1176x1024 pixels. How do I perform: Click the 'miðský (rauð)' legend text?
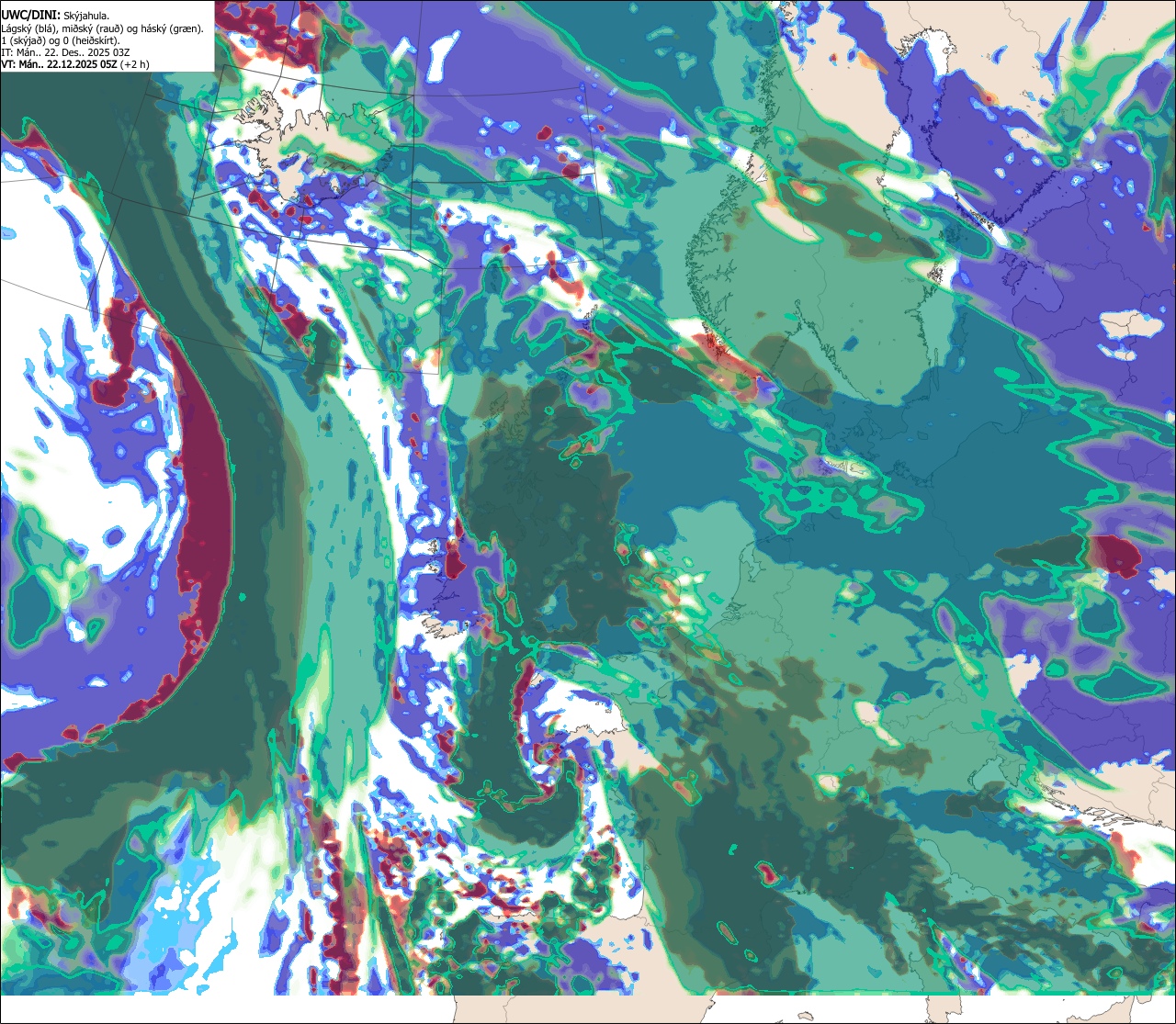click(x=93, y=29)
